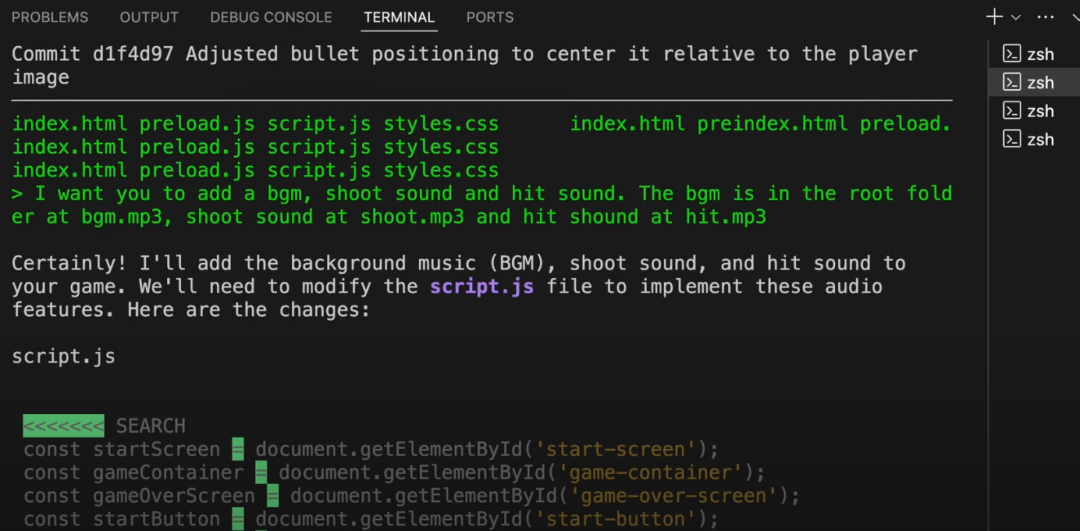Switch to the fourth zsh terminal
1080x531 pixels.
pyautogui.click(x=1029, y=140)
